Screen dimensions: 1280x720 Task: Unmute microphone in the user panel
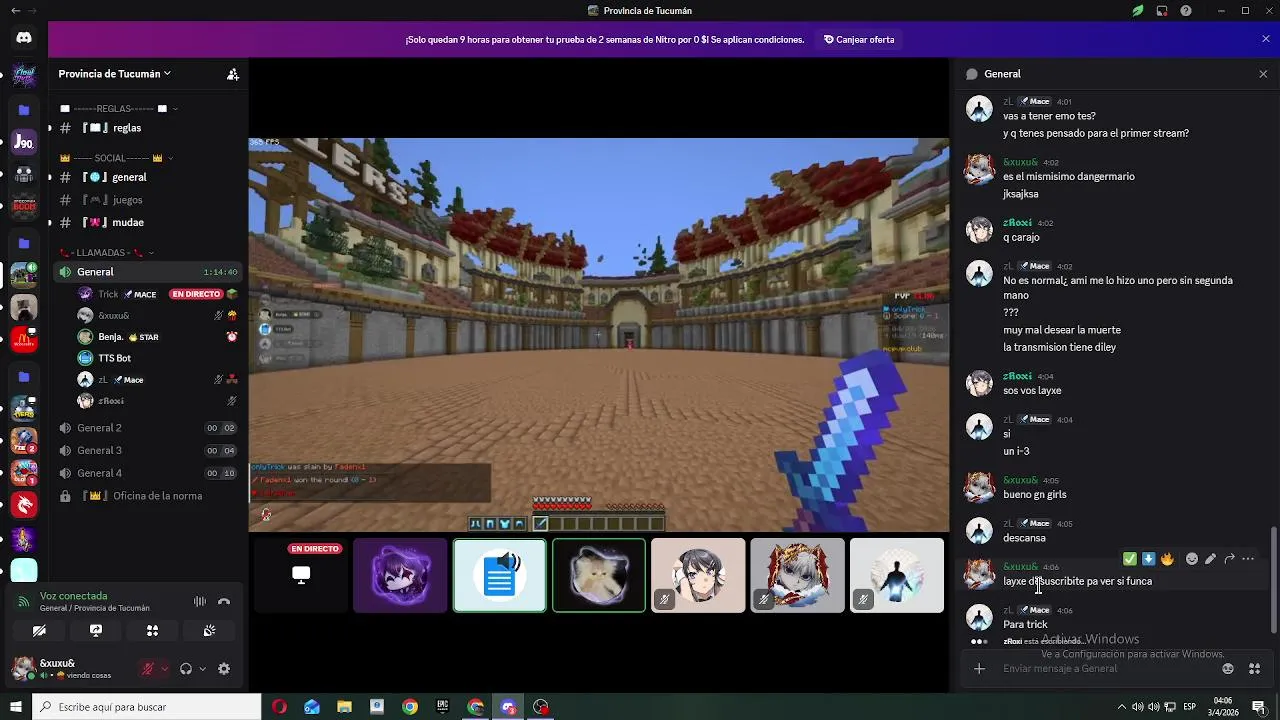(x=148, y=669)
